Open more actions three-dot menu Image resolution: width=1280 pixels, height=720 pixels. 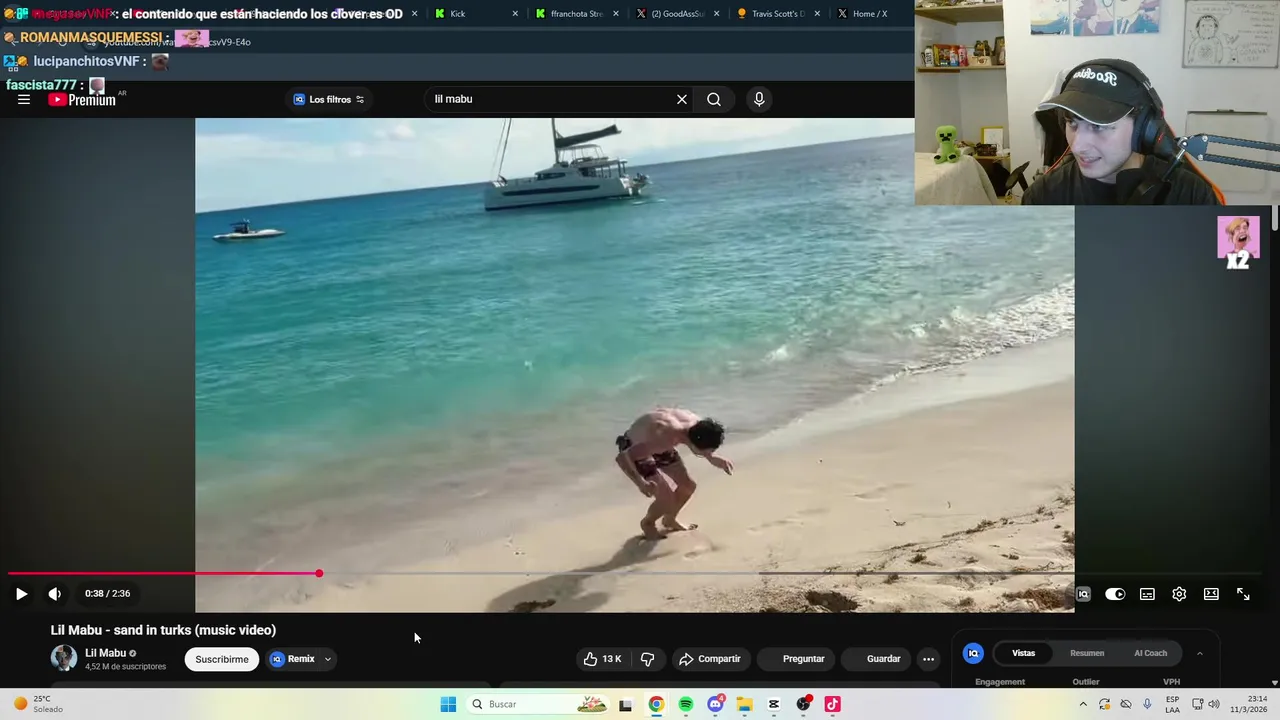click(928, 659)
